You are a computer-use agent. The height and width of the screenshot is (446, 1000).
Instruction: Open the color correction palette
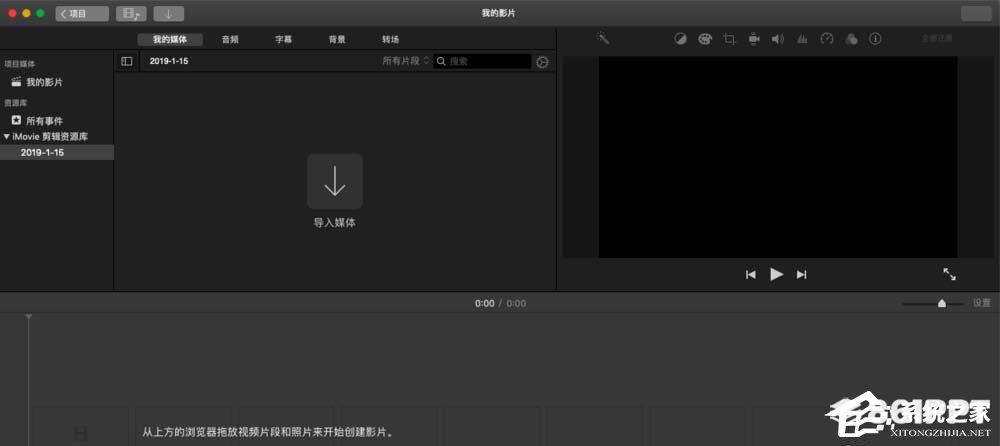click(705, 39)
